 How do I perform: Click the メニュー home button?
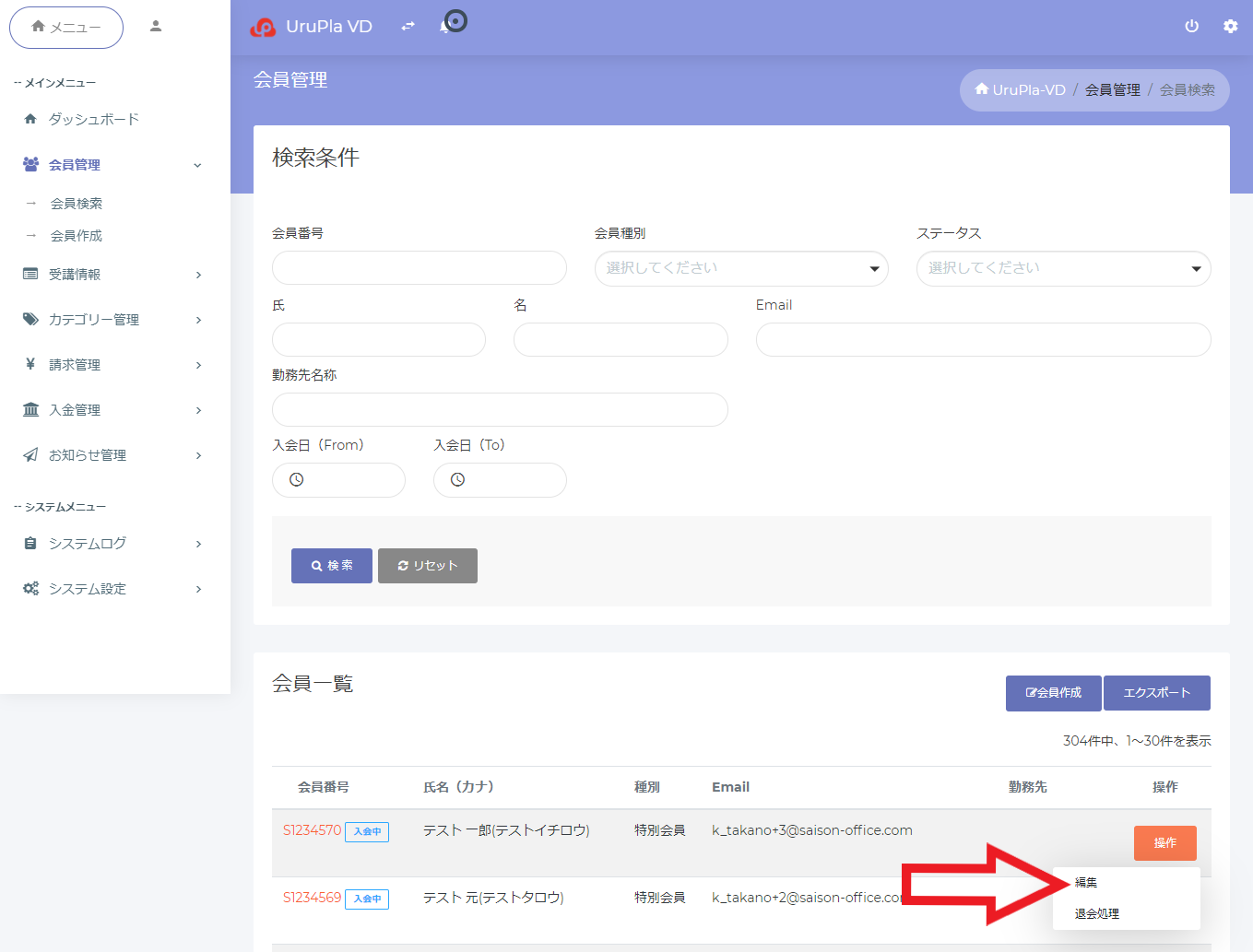pyautogui.click(x=66, y=28)
